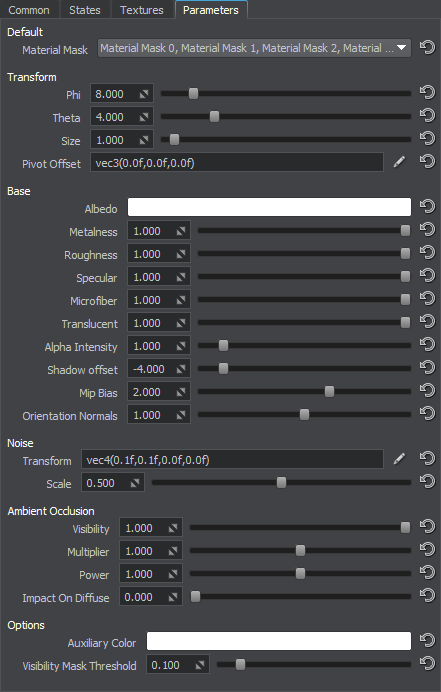Open Noise Transform vector editor pencil
Screen dimensions: 441x692
pyautogui.click(x=400, y=459)
